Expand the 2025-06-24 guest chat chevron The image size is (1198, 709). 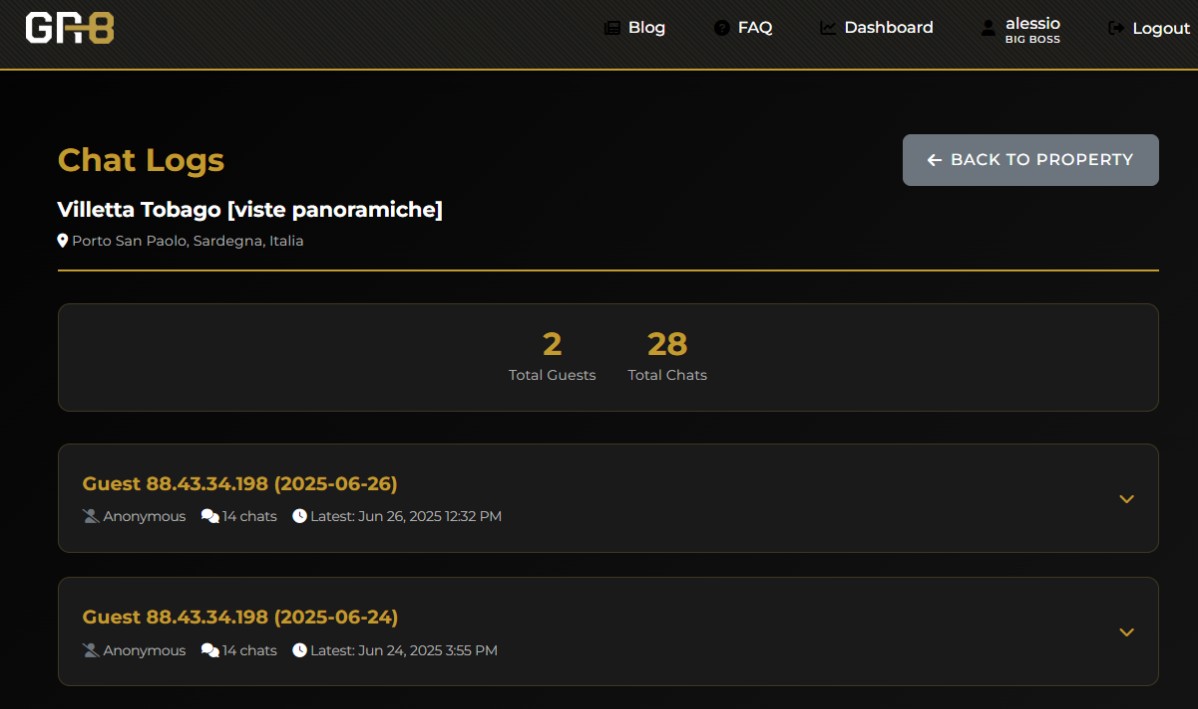[x=1126, y=632]
